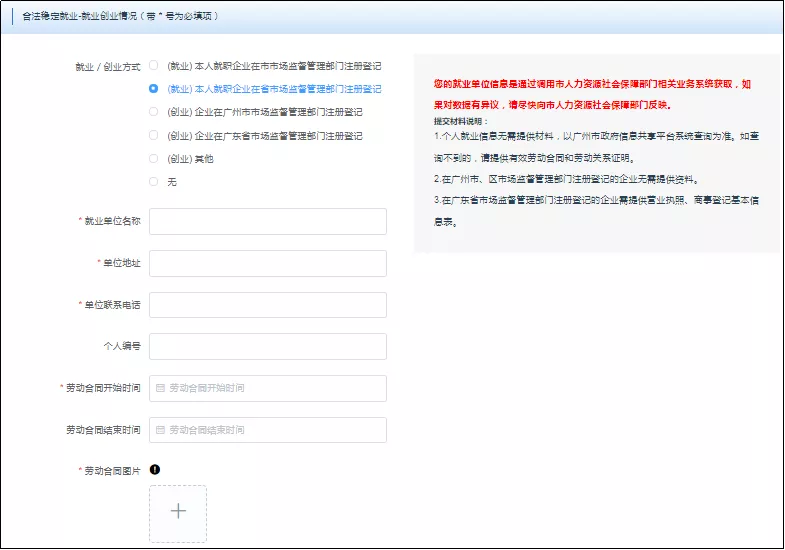Open the 劳动合同结束时间 date picker field
Viewport: 785px width, 550px height.
coord(268,430)
